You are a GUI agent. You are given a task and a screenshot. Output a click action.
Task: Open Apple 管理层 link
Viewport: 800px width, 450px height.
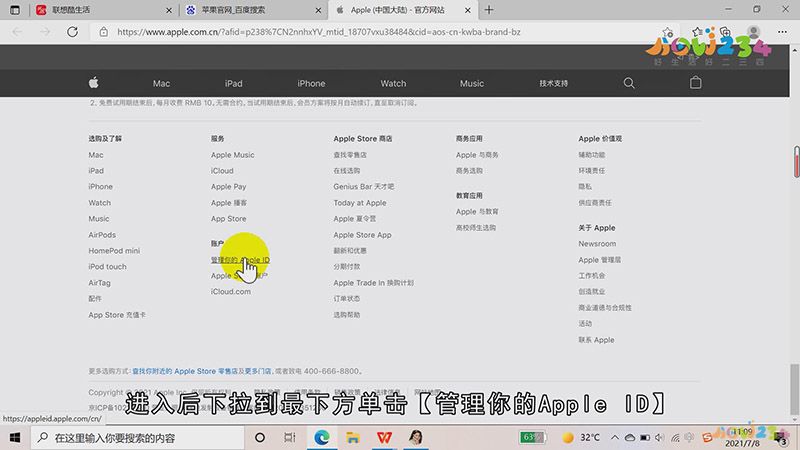tap(599, 260)
